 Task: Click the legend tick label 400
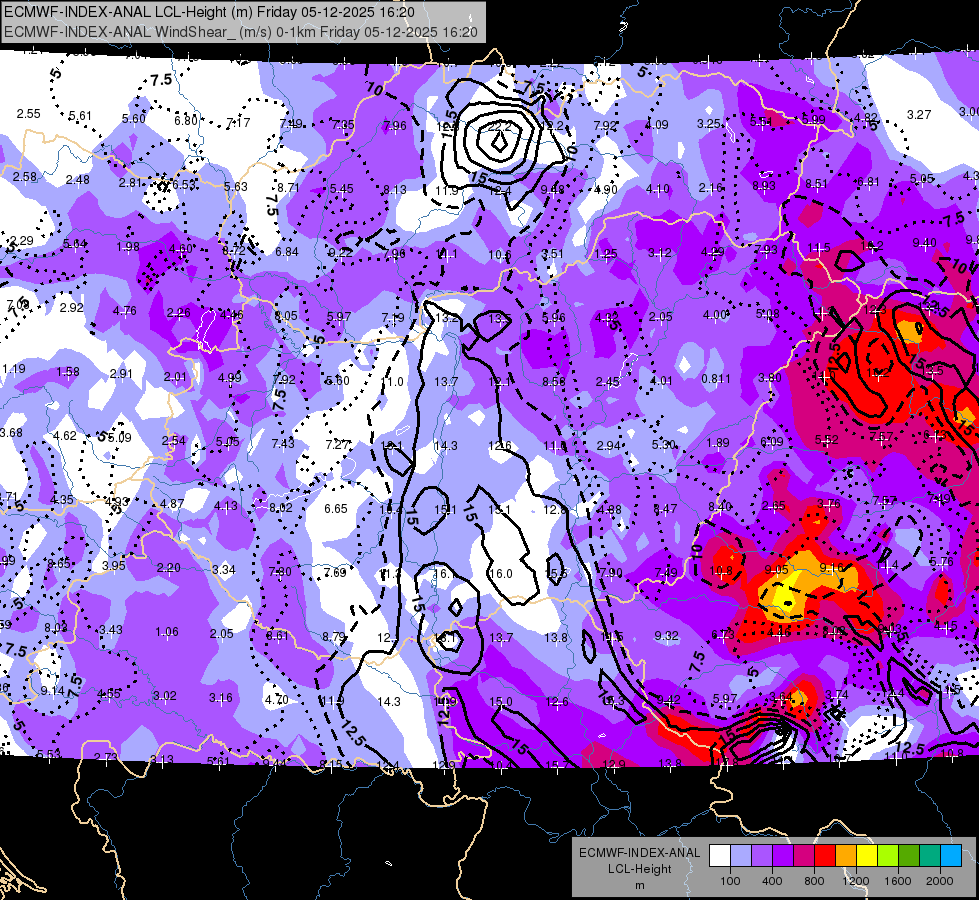(x=772, y=881)
